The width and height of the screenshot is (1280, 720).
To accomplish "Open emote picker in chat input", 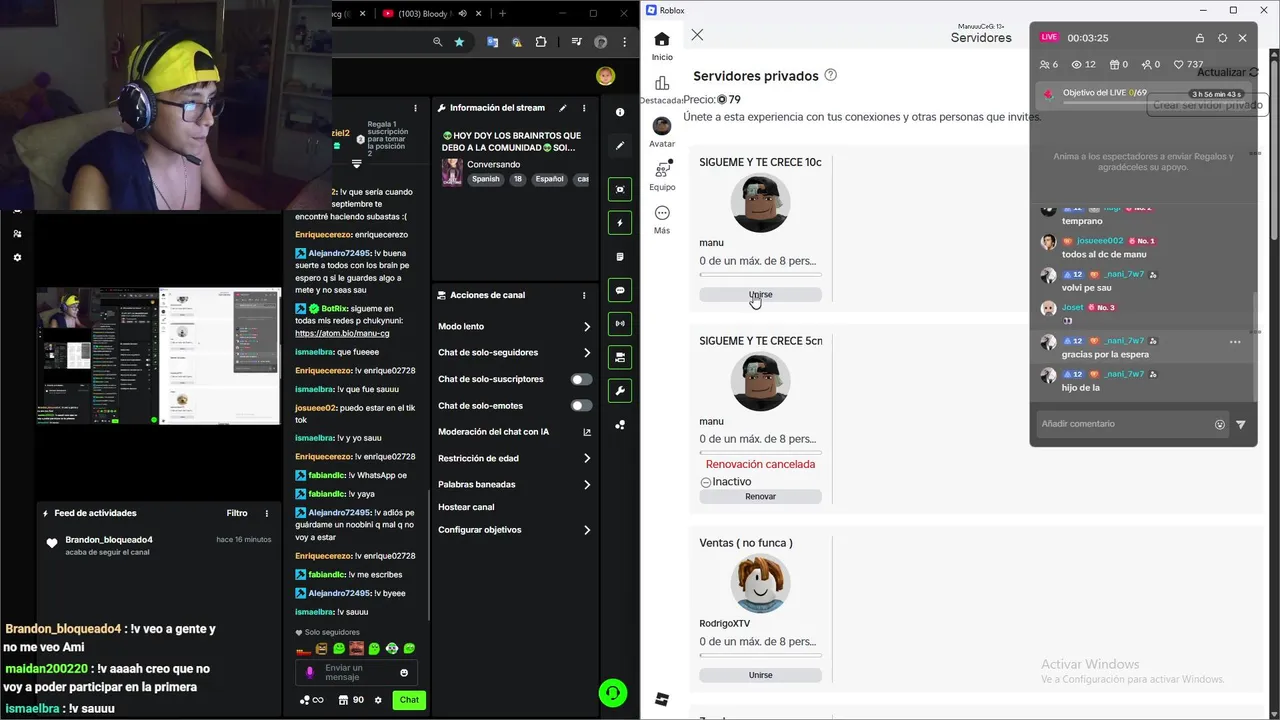I will 404,673.
